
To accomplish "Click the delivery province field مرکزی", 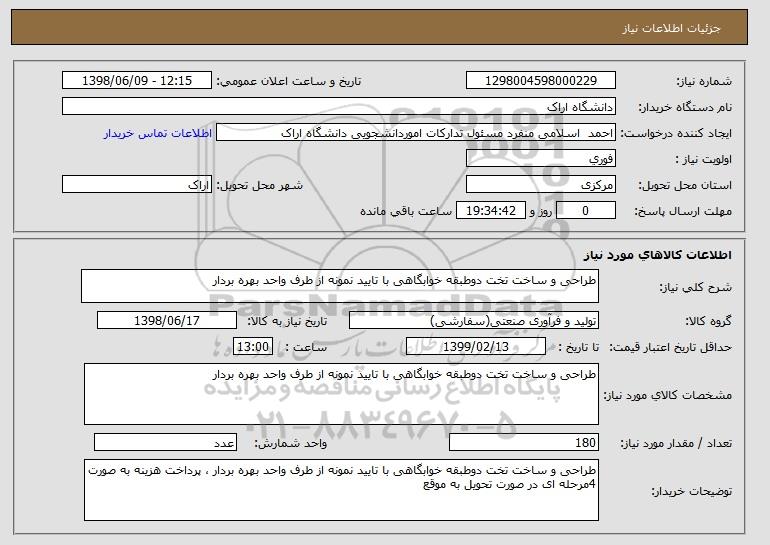I will (541, 185).
